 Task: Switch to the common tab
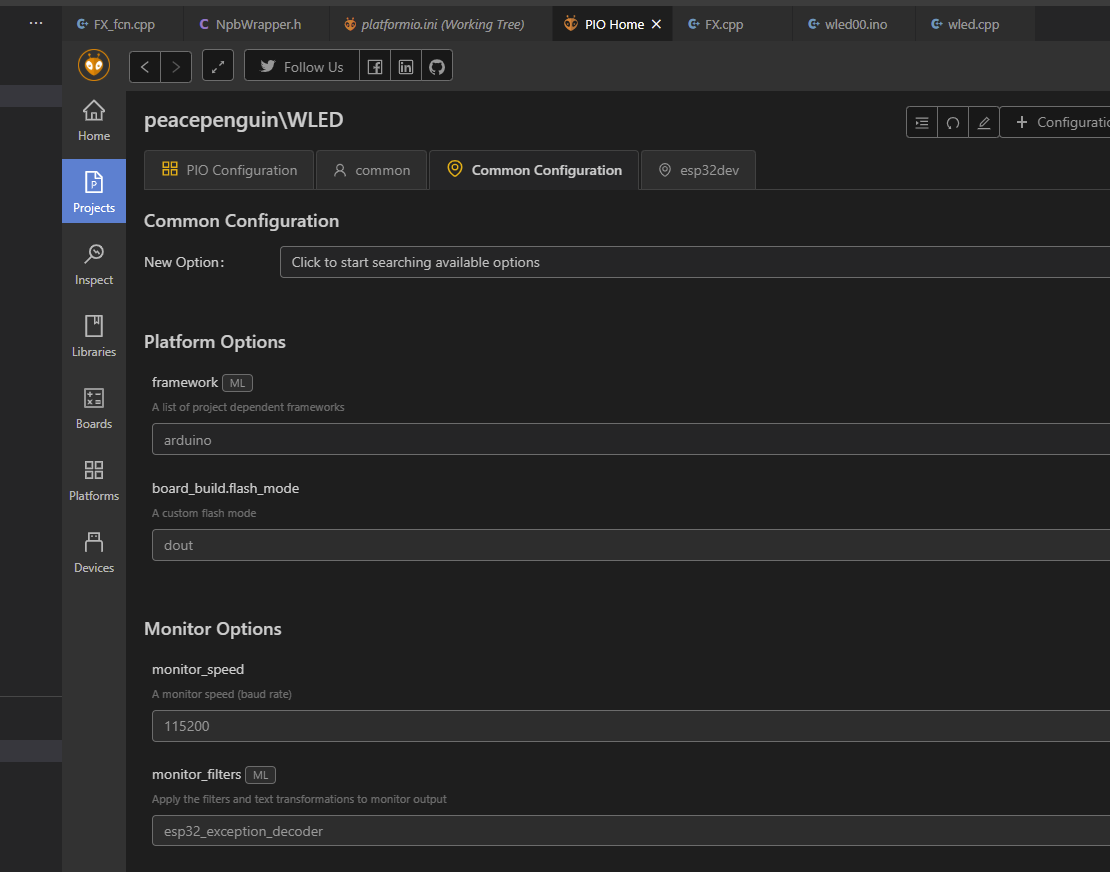coord(371,170)
